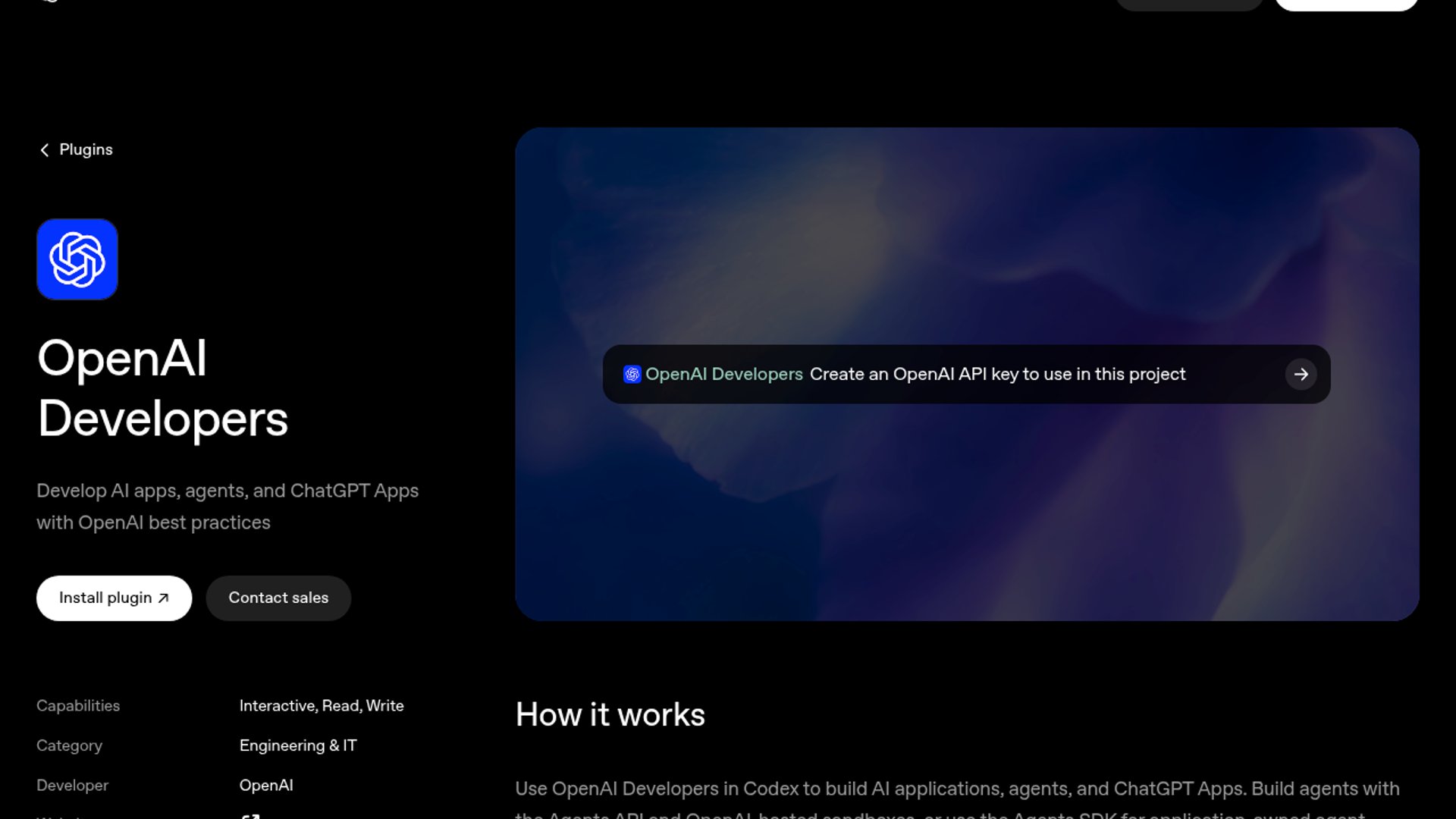This screenshot has height=819, width=1456.
Task: Click the OpenAI developer name value
Action: [266, 786]
